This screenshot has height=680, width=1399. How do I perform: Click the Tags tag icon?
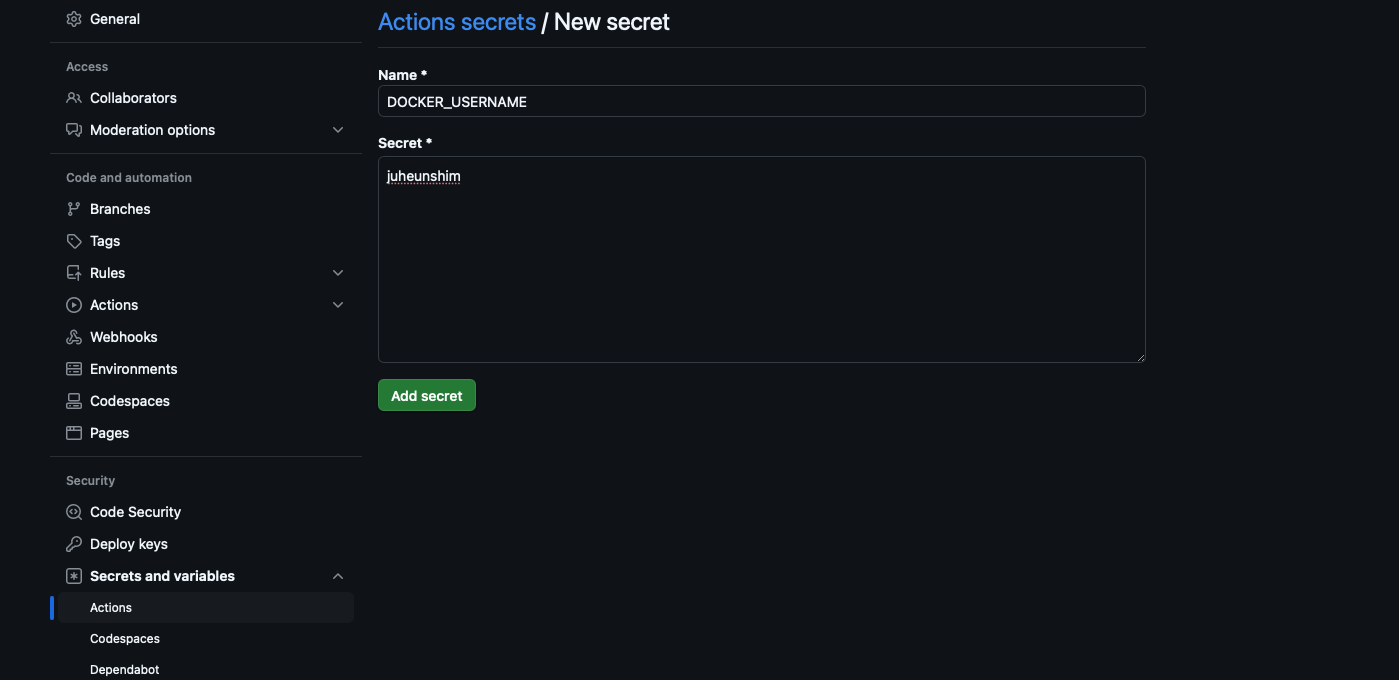74,241
